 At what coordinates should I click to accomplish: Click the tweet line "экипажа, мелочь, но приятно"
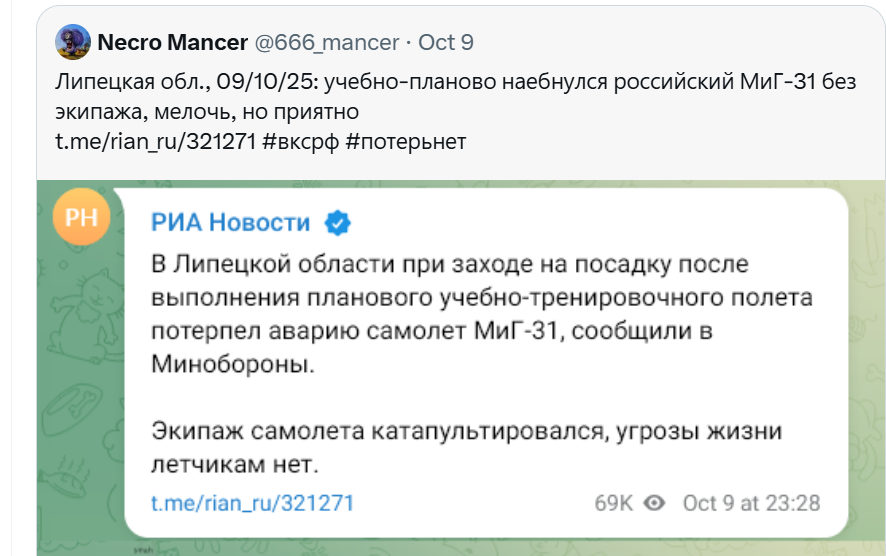(206, 112)
